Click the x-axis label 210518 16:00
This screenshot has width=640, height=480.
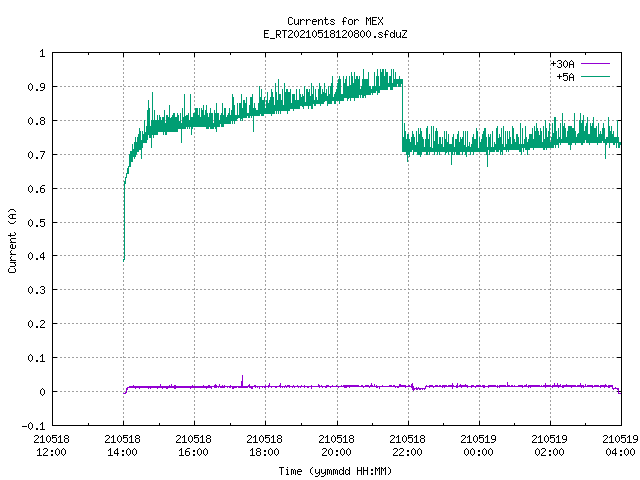point(194,445)
